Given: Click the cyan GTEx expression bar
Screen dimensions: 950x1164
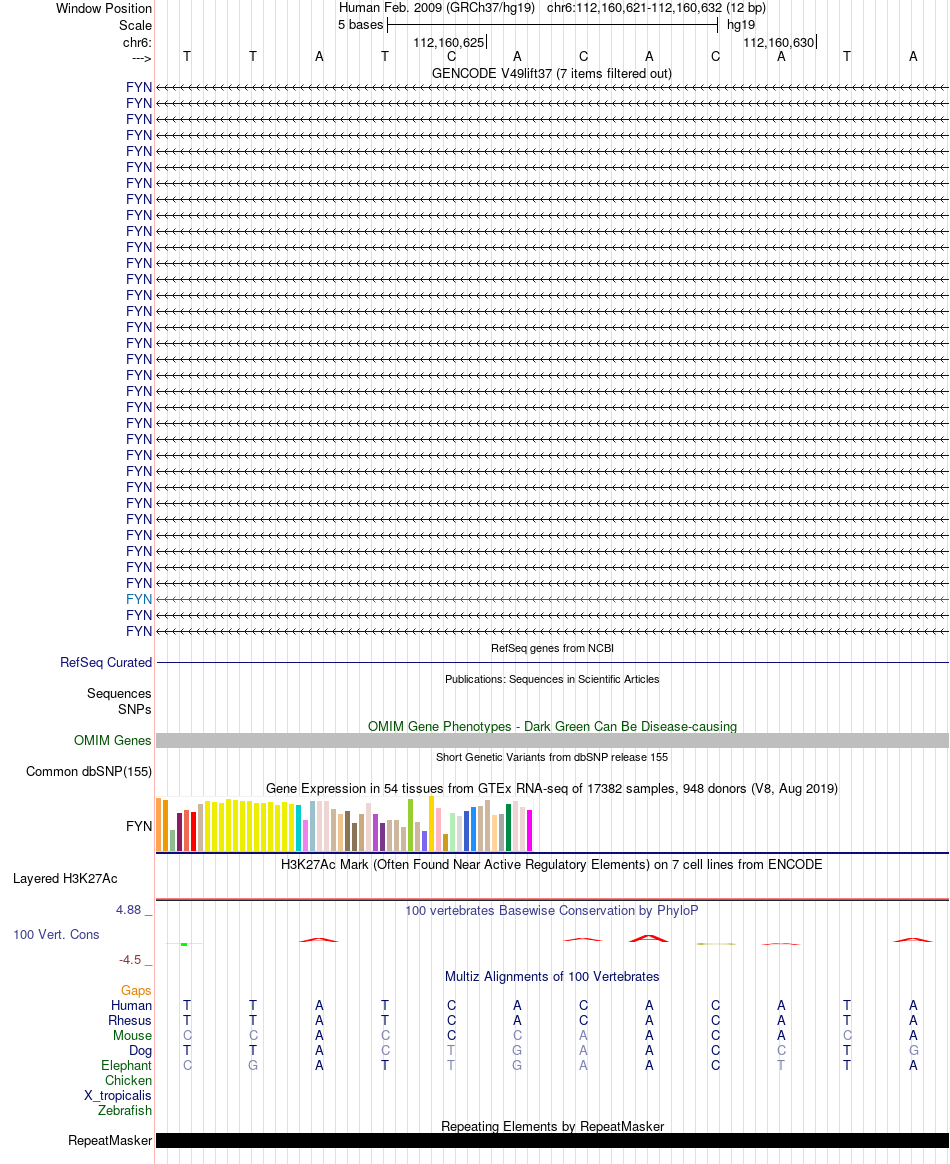Looking at the screenshot, I should click(298, 828).
